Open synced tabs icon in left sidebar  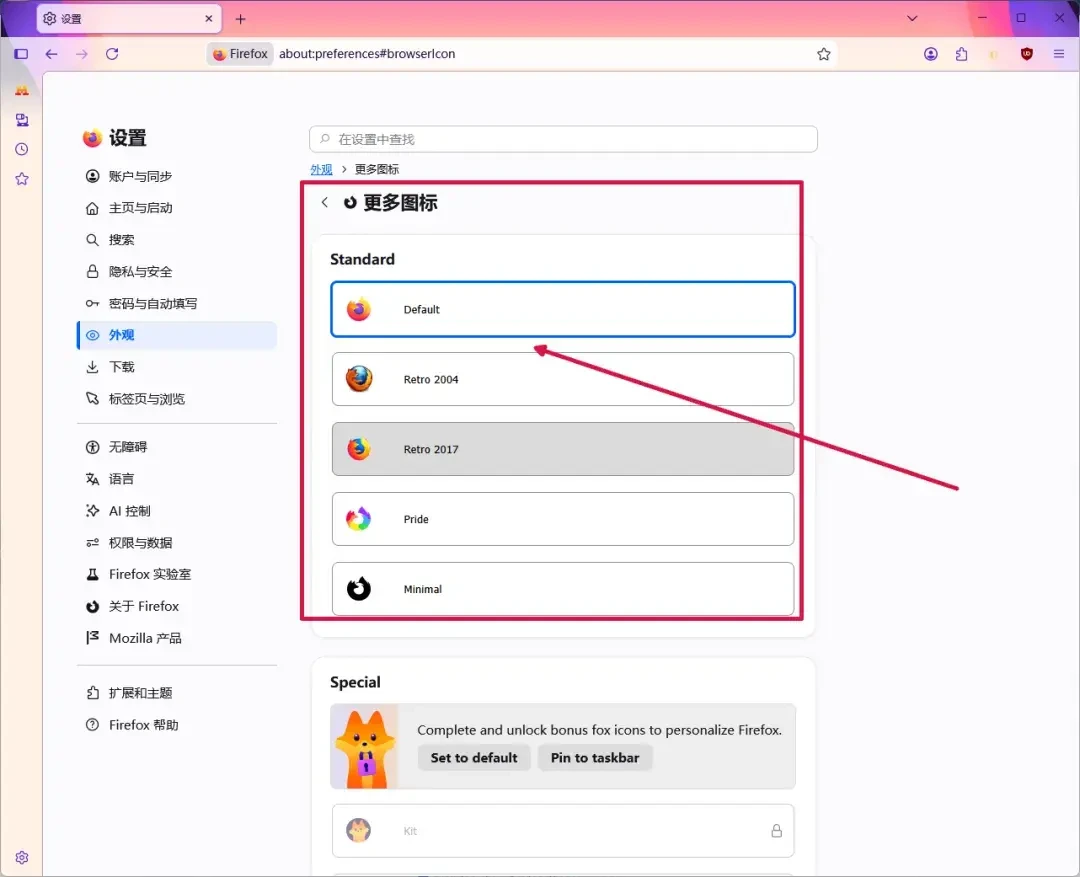[x=22, y=120]
